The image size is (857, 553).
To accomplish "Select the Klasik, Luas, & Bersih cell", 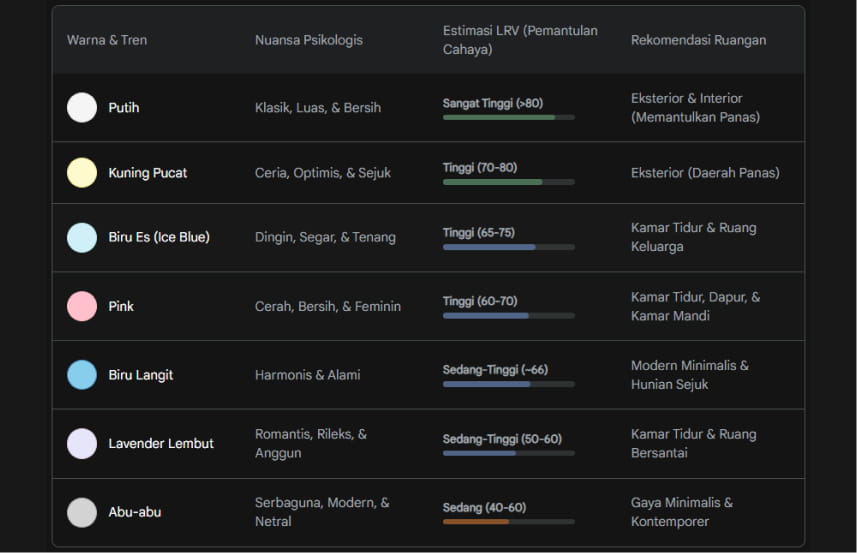I will (317, 108).
